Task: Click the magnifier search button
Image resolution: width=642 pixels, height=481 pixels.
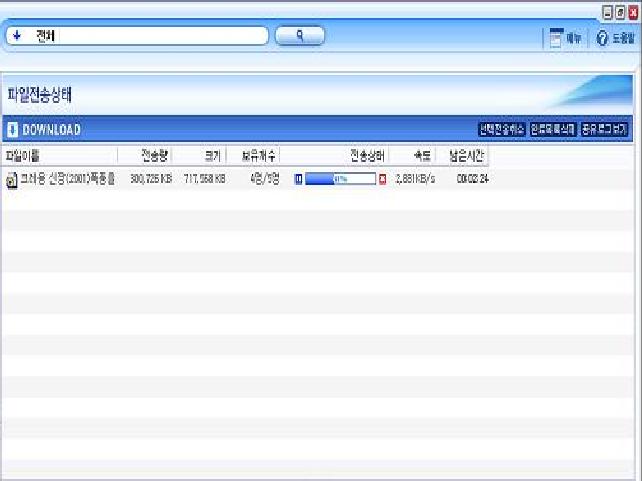Action: click(299, 36)
